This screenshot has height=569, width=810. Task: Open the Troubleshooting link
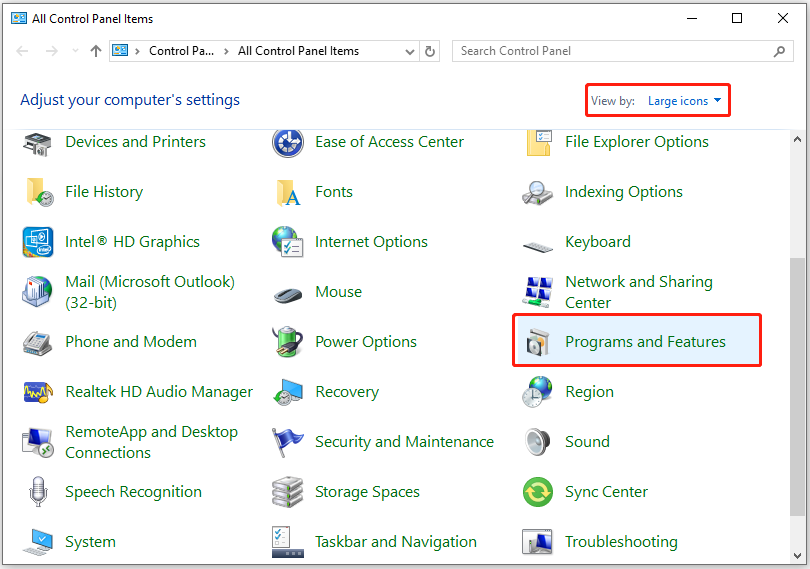621,542
